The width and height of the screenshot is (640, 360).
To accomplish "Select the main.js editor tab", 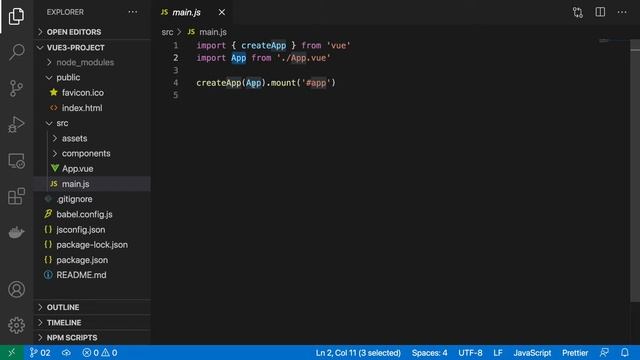I will pyautogui.click(x=186, y=12).
